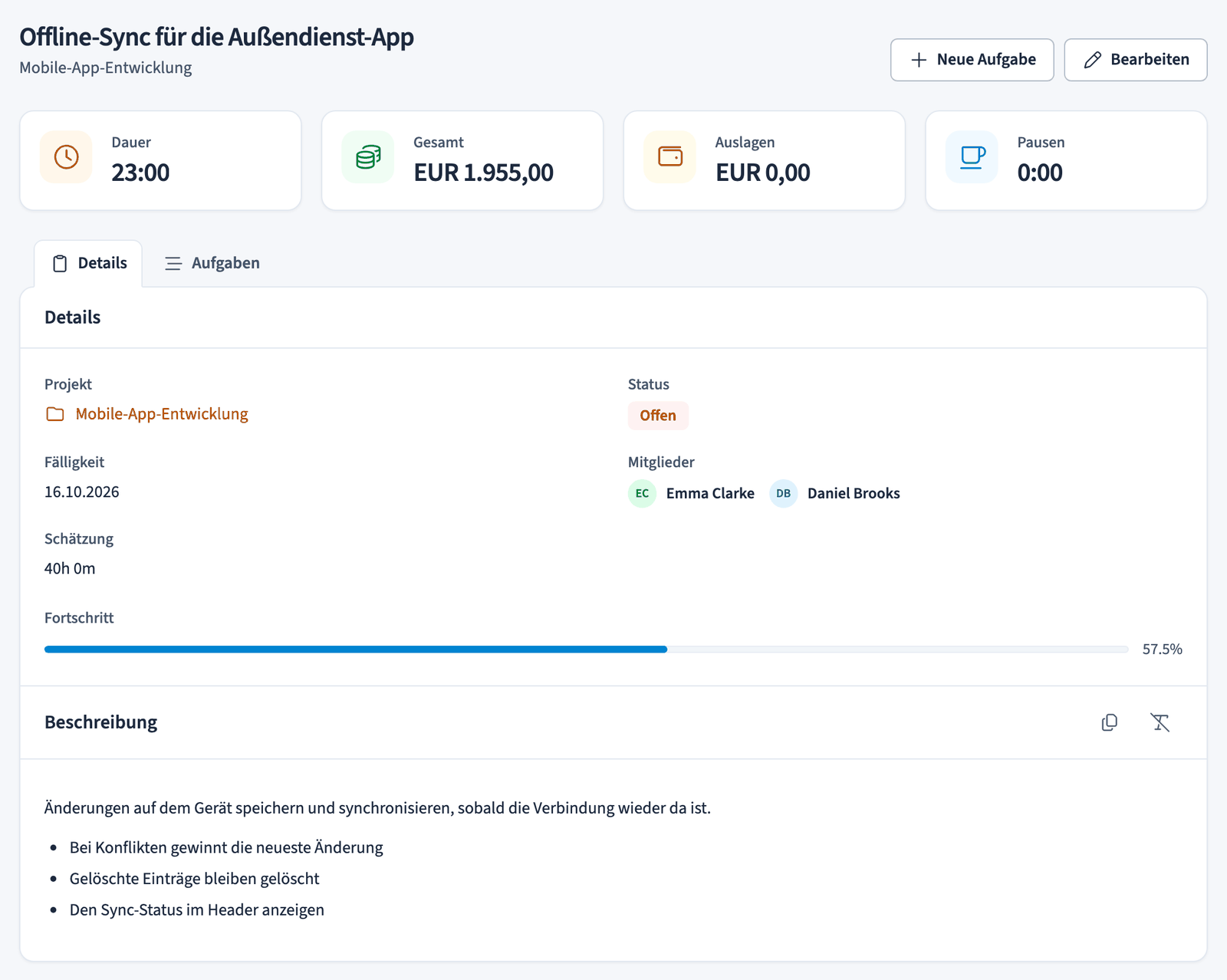Click the pencil icon in Bearbeiten
The image size is (1227, 980).
click(1093, 60)
